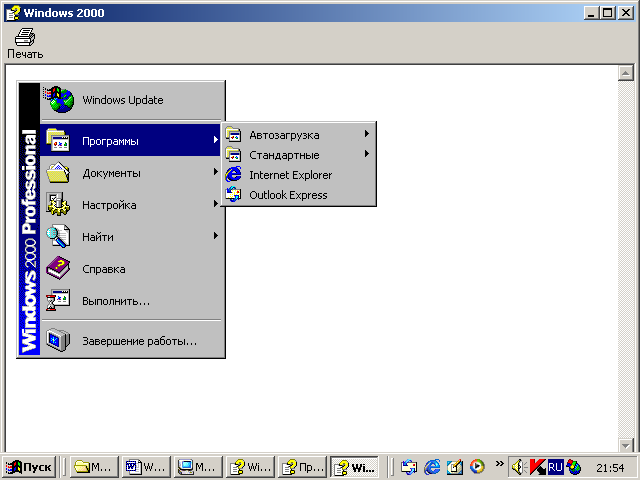The height and width of the screenshot is (480, 640).
Task: Click the Завершение работы... monitor icon
Action: [58, 340]
